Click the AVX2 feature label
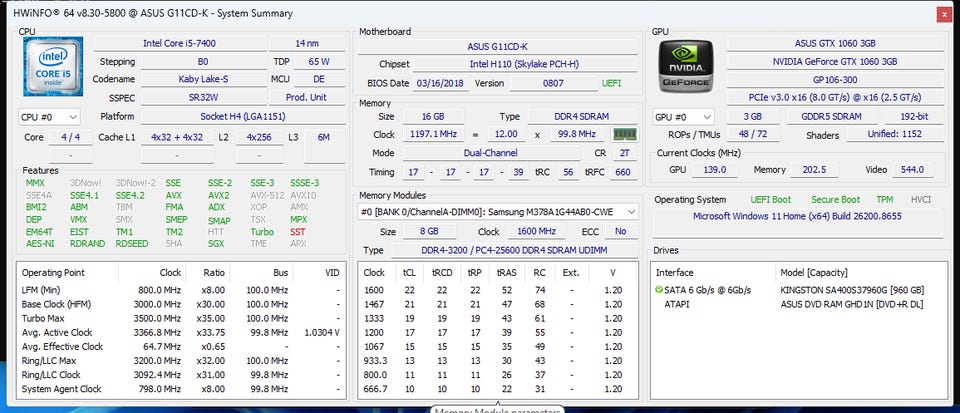960x413 pixels. tap(219, 195)
